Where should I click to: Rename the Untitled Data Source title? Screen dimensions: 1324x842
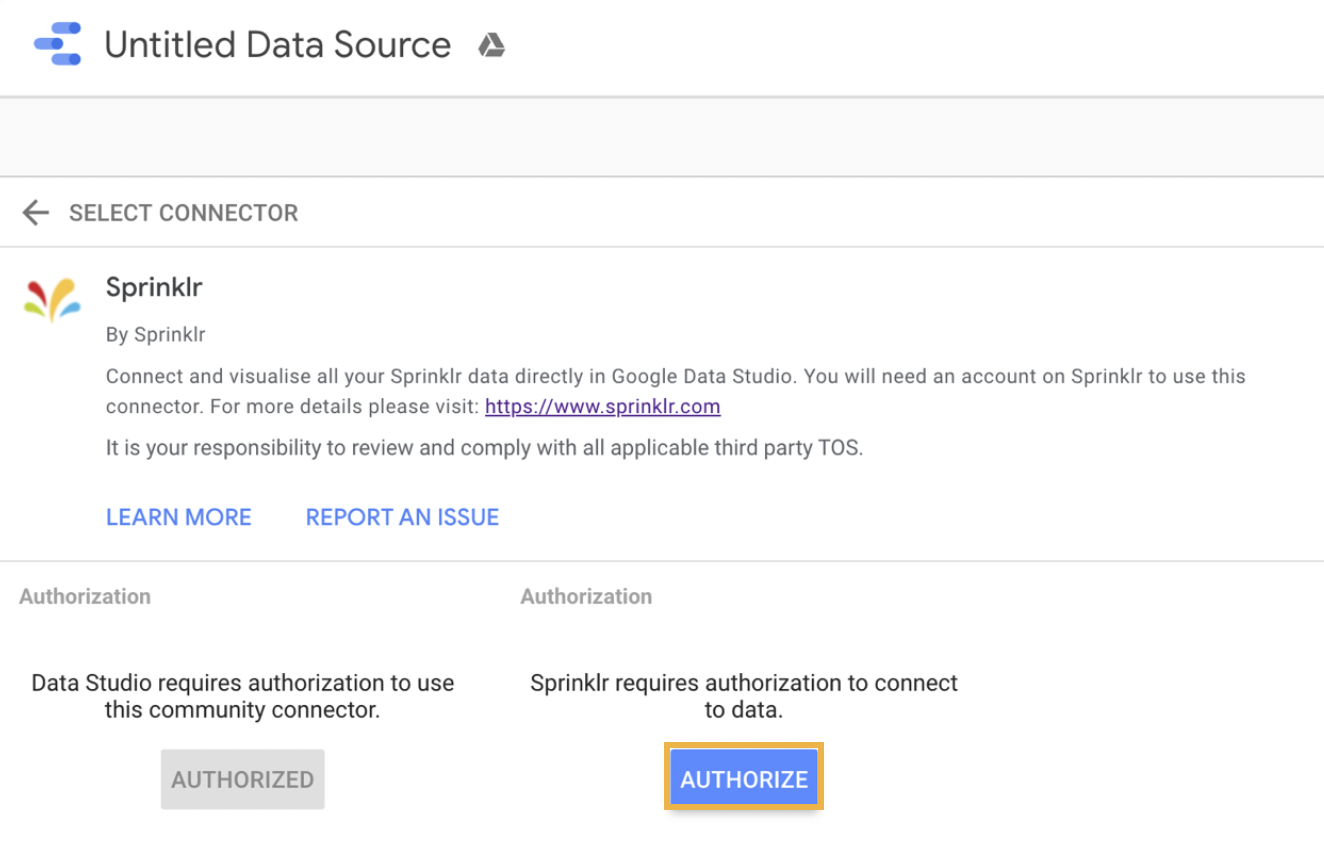[x=278, y=45]
